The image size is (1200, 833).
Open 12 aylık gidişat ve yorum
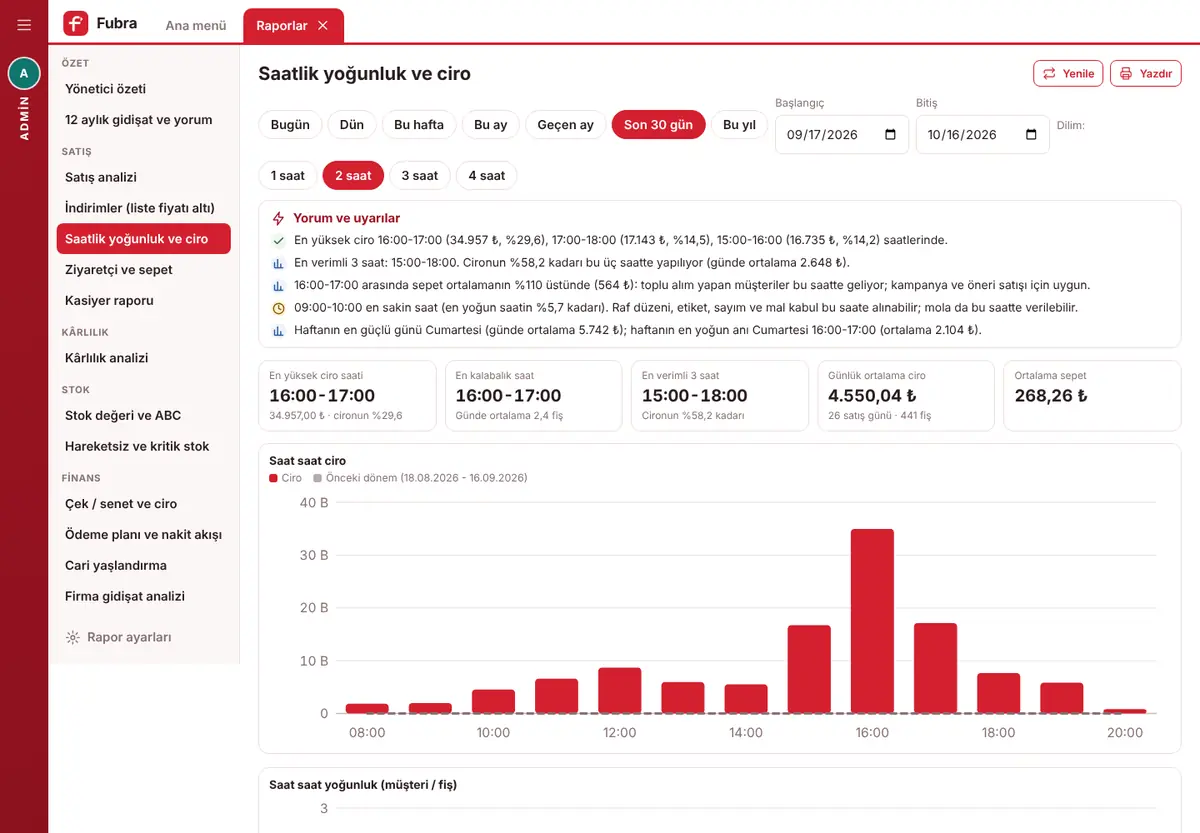pyautogui.click(x=143, y=120)
